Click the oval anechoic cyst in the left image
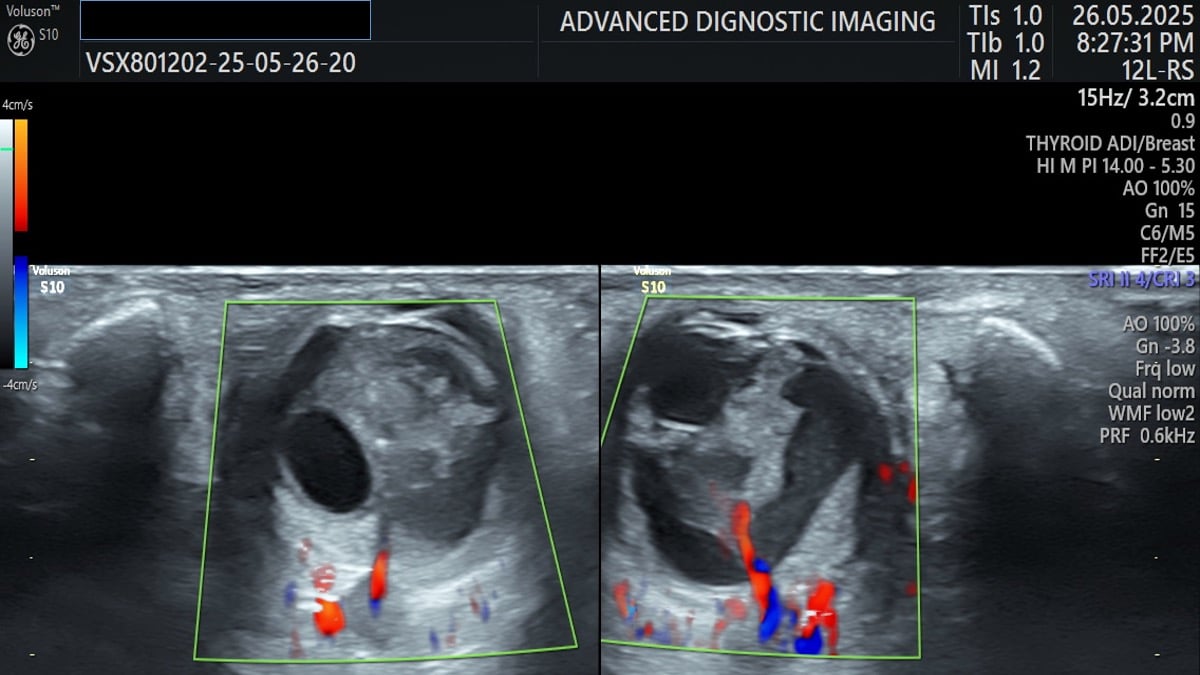Image resolution: width=1200 pixels, height=675 pixels. pyautogui.click(x=326, y=461)
